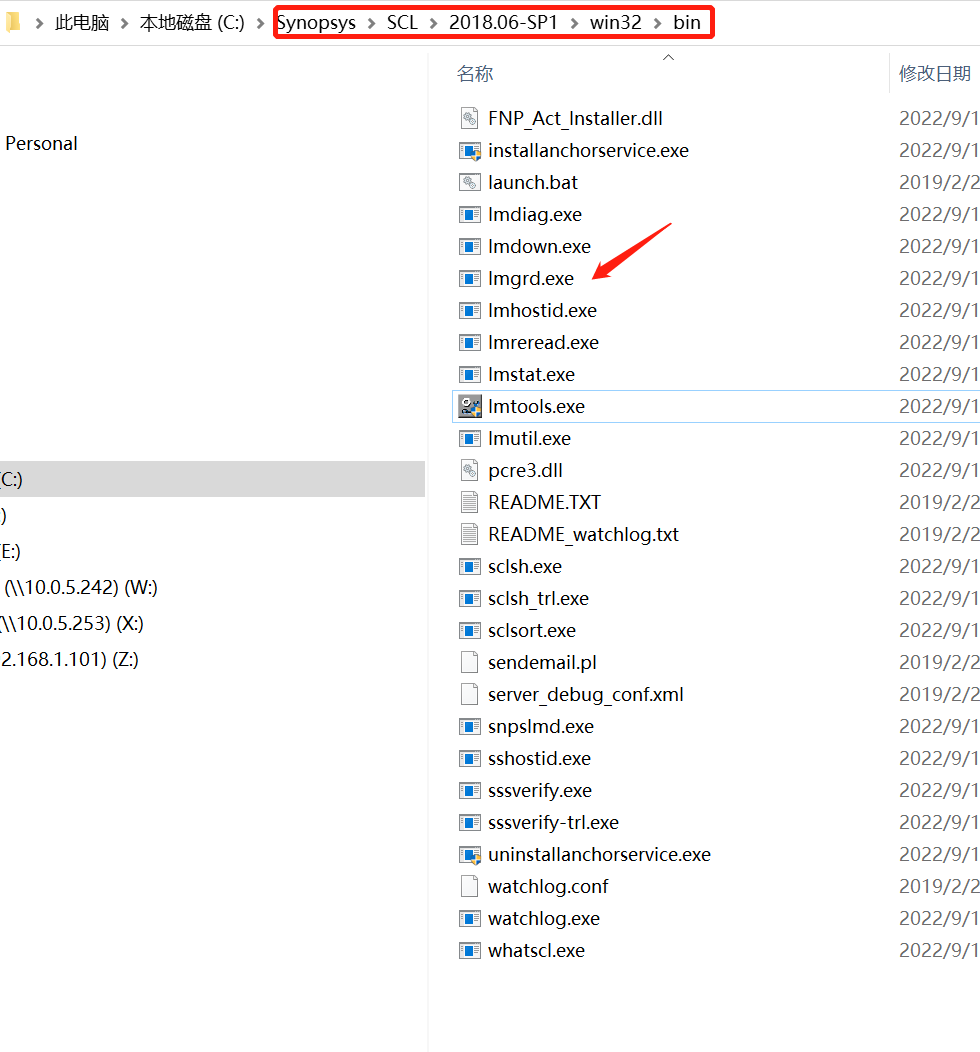This screenshot has width=980, height=1052.
Task: Click the watchlog.conf file icon
Action: 470,887
